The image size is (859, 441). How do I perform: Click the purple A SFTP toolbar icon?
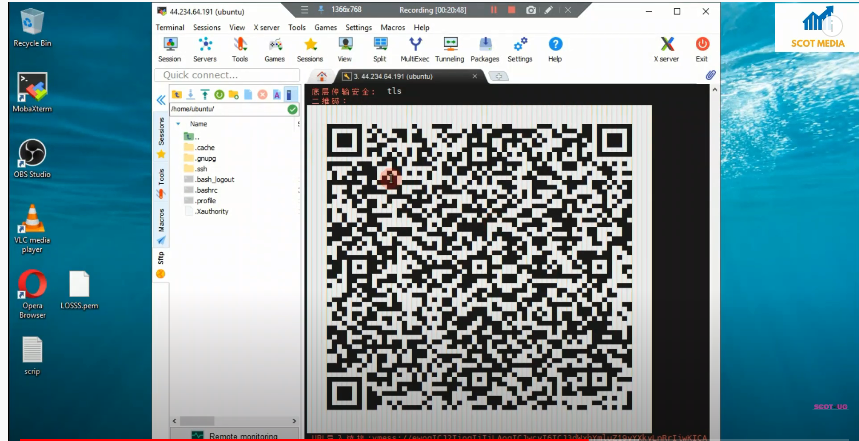[277, 94]
